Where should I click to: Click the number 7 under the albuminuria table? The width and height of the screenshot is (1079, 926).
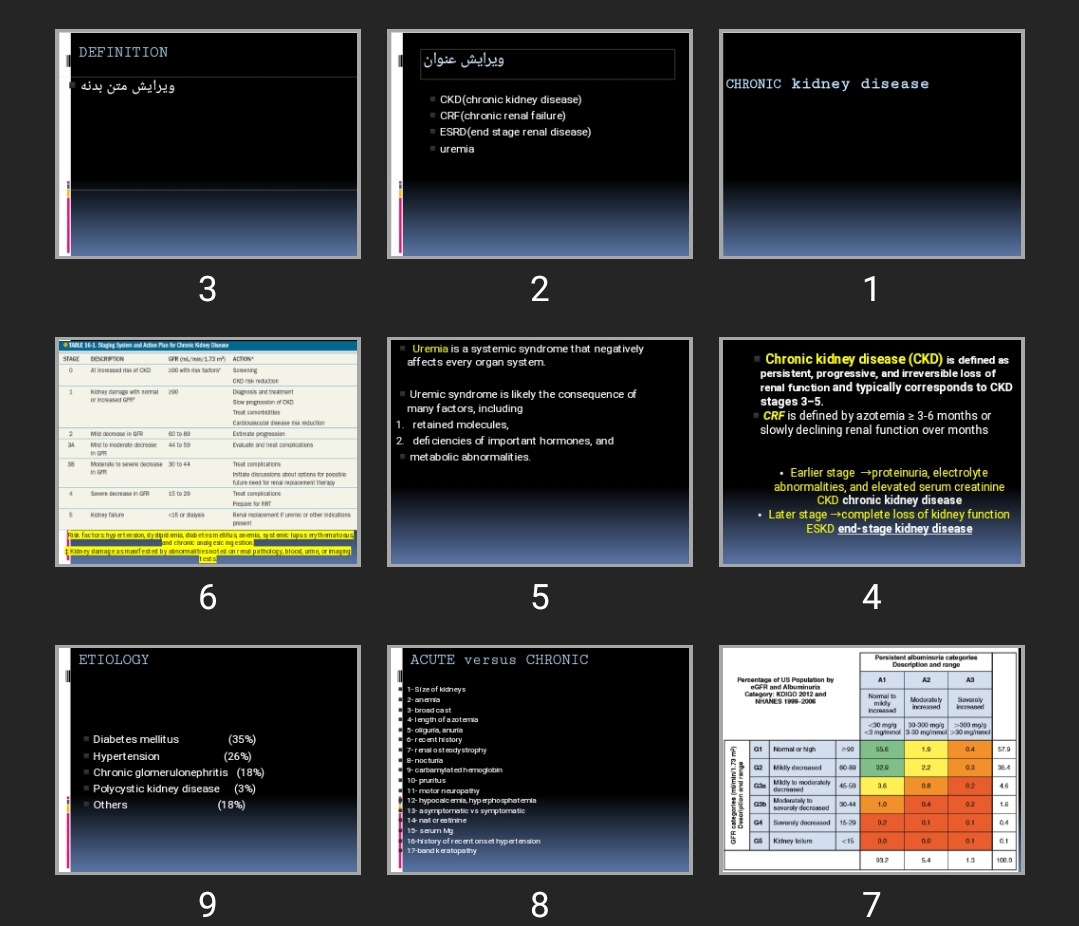871,905
